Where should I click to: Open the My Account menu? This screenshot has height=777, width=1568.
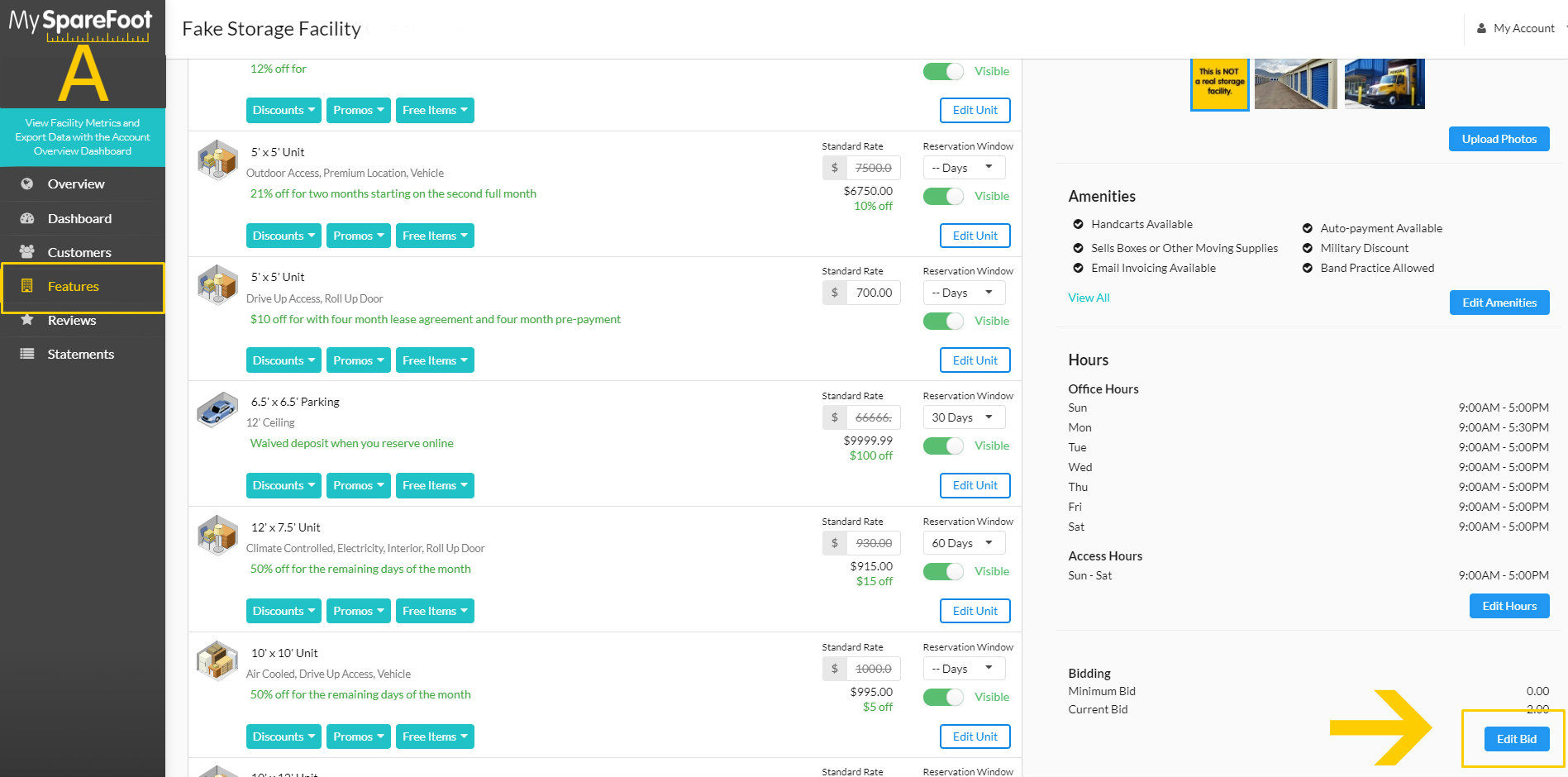[1522, 28]
